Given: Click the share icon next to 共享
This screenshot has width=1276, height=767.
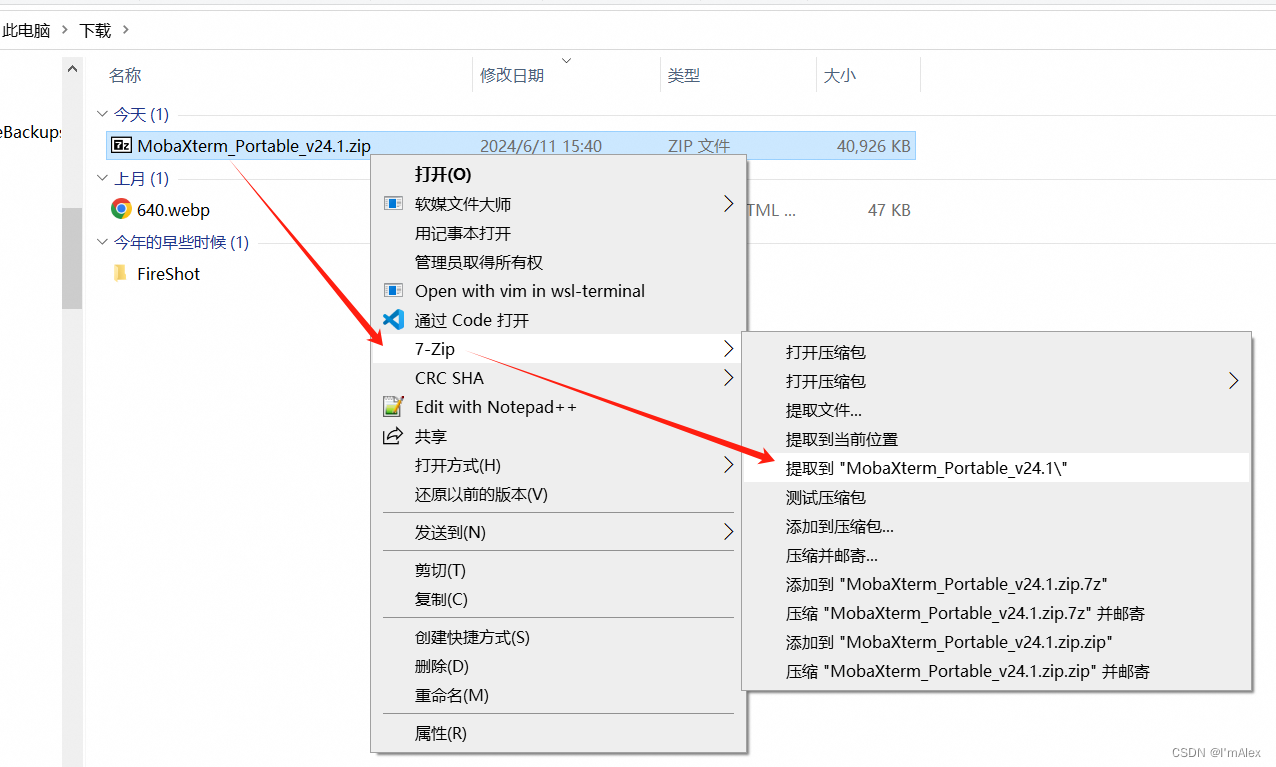Looking at the screenshot, I should coord(393,436).
